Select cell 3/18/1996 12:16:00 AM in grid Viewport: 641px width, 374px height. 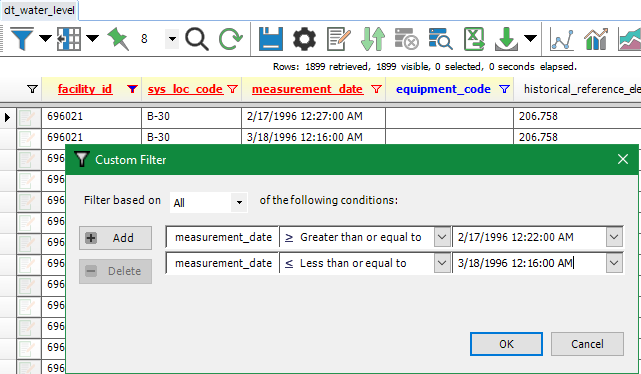[314, 137]
